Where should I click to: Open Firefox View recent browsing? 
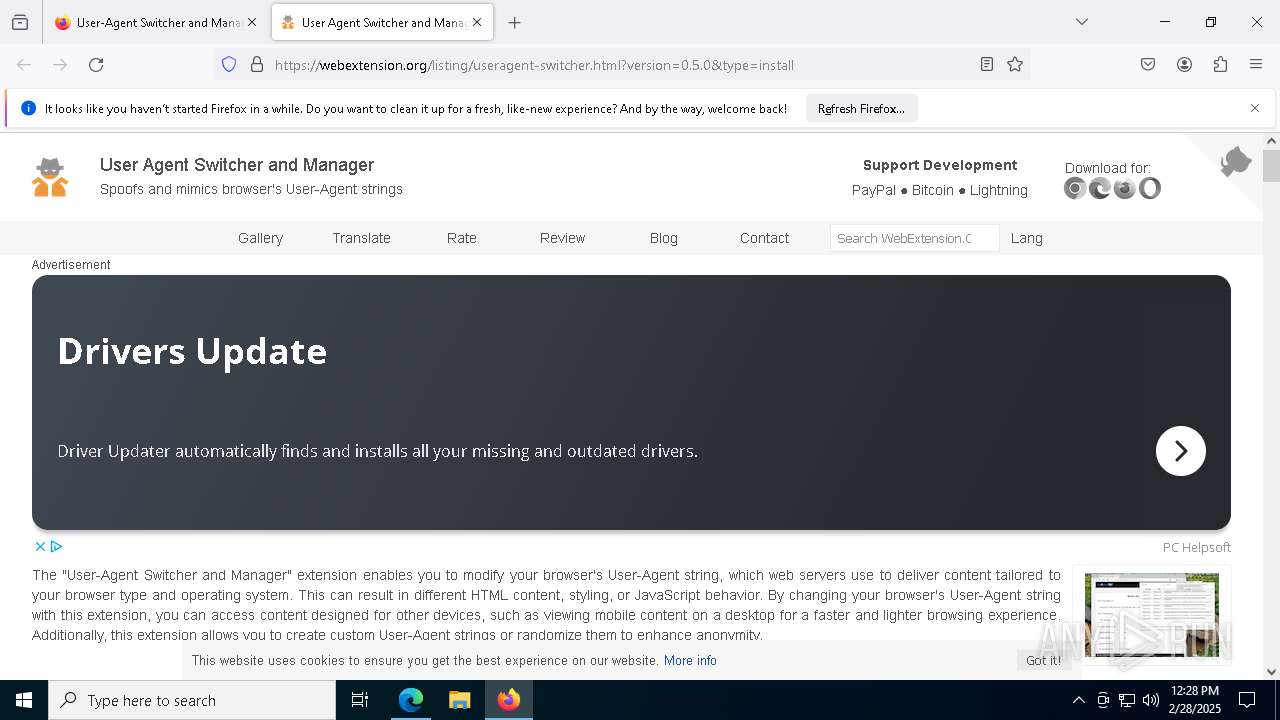20,22
